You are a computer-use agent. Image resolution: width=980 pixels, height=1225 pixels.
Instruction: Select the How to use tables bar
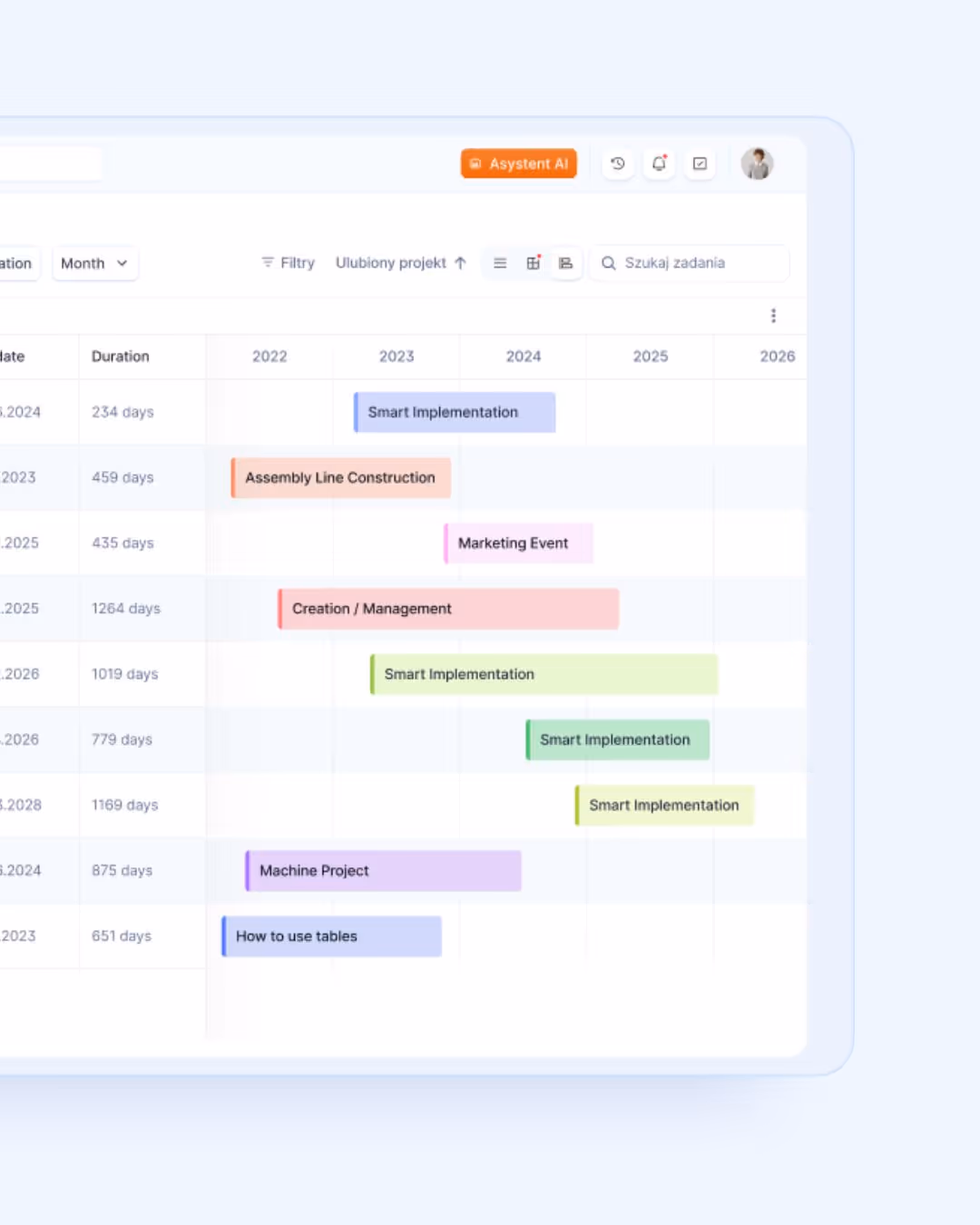pyautogui.click(x=331, y=936)
